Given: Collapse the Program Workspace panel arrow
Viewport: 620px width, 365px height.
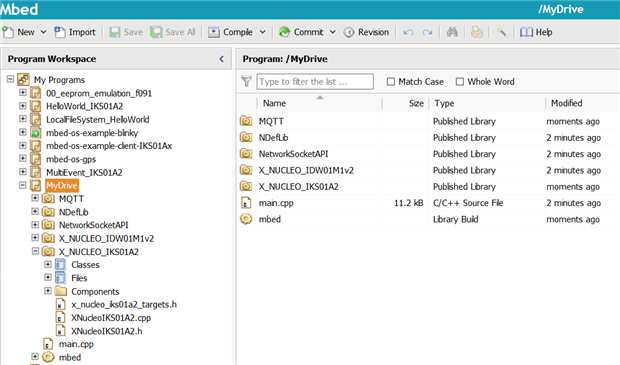Looking at the screenshot, I should [x=221, y=59].
